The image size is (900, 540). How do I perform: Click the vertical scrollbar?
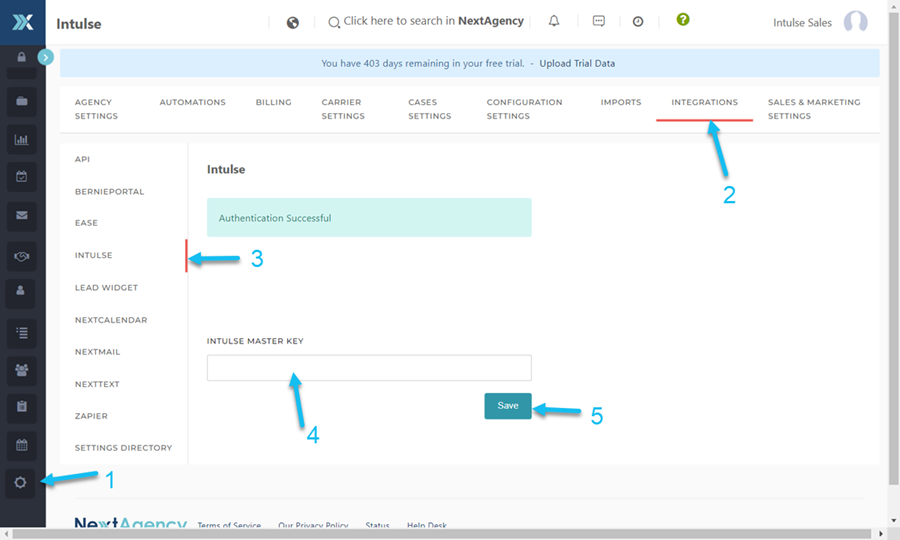coord(894,247)
